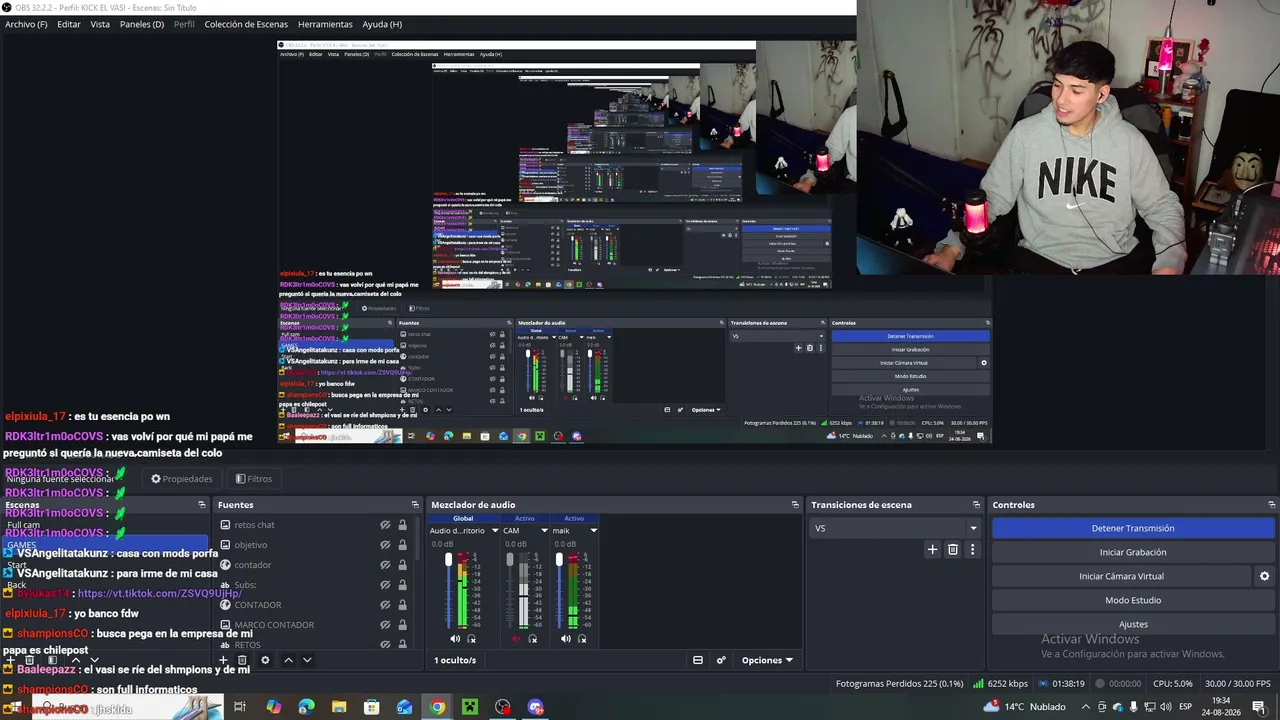Toggle visibility of retos chat source
1280x720 pixels.
click(x=385, y=525)
